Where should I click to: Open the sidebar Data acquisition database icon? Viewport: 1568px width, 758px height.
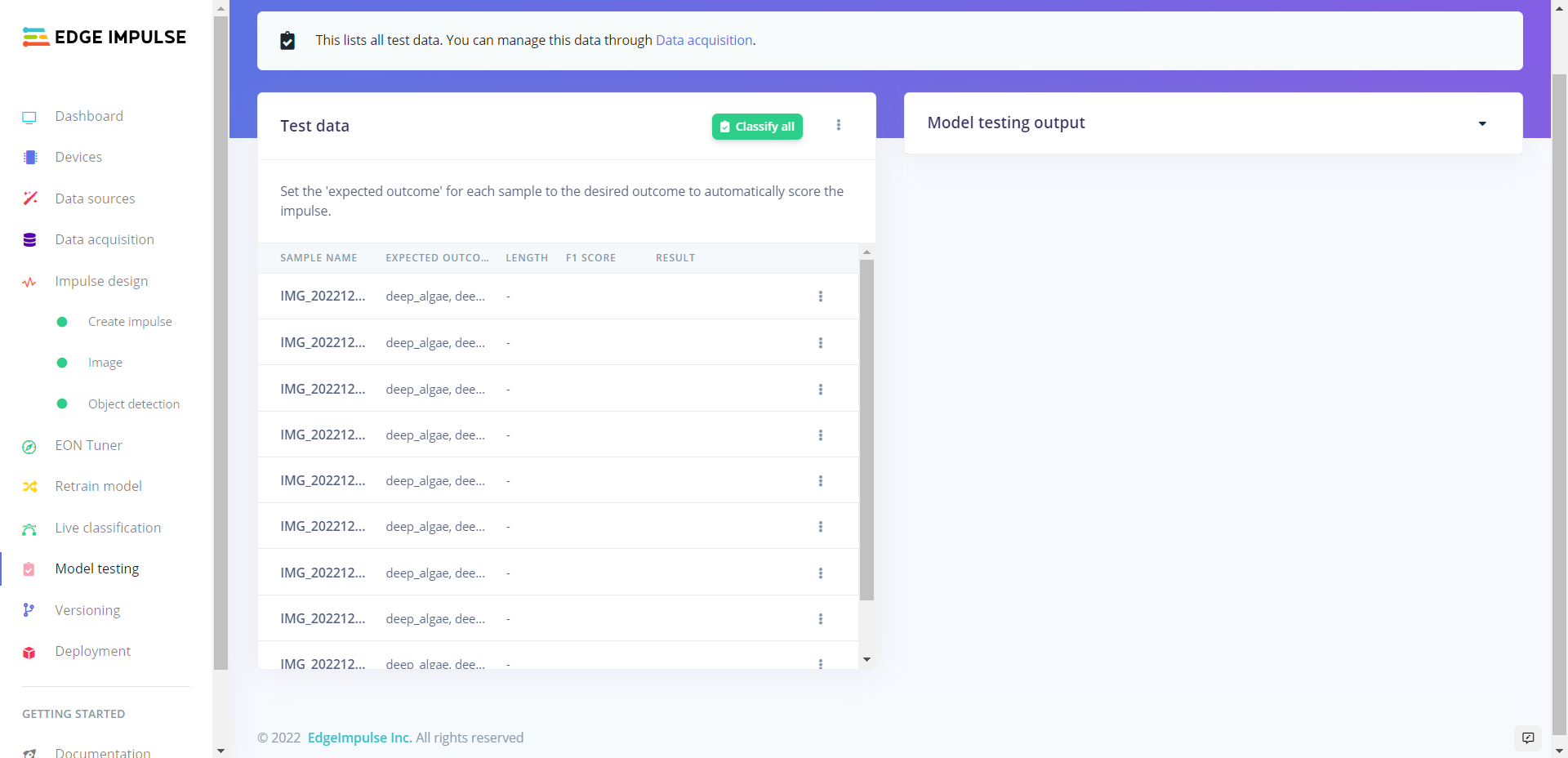(x=29, y=240)
